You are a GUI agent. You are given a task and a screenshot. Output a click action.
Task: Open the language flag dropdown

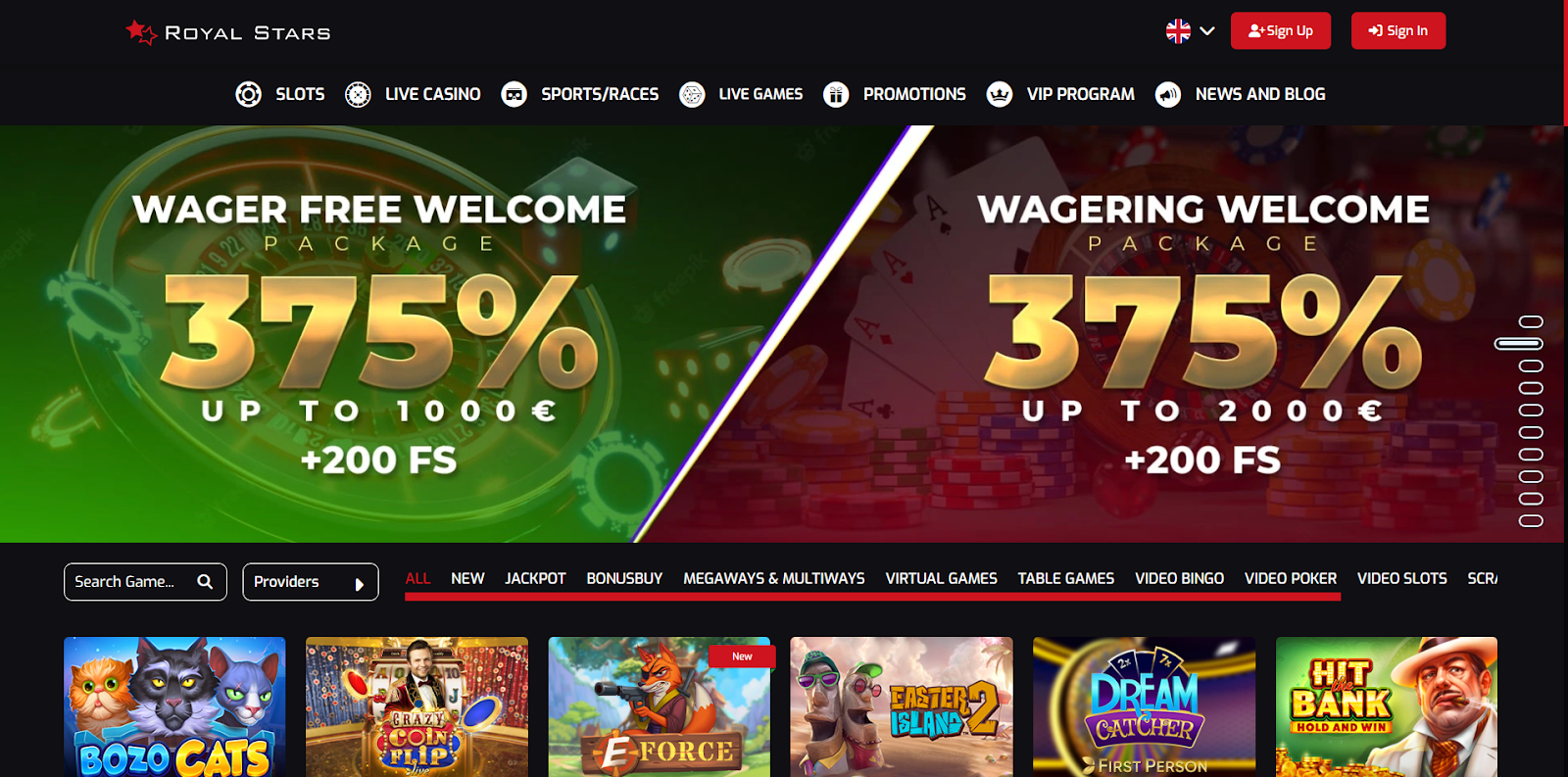1191,31
